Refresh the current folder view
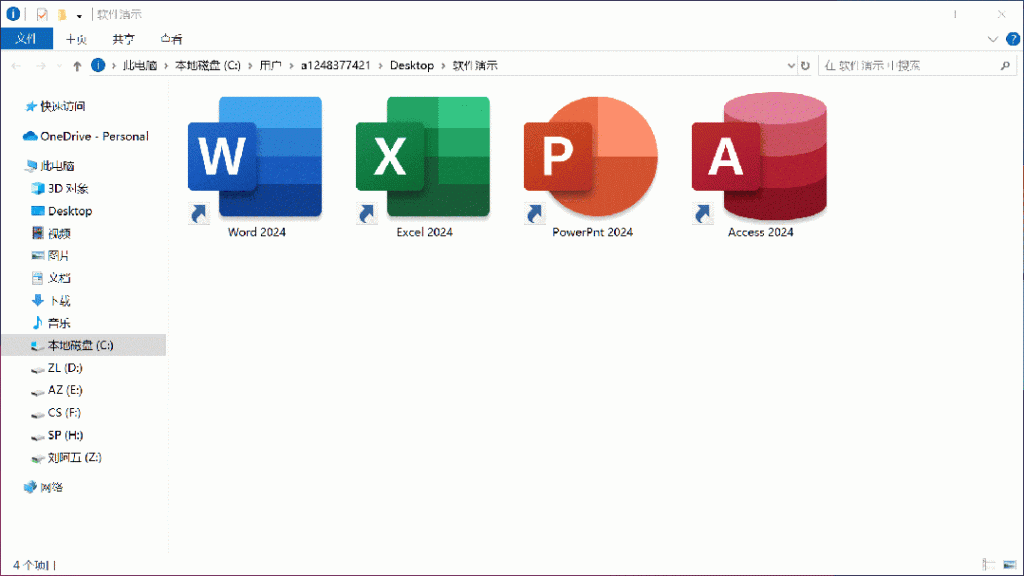 805,65
